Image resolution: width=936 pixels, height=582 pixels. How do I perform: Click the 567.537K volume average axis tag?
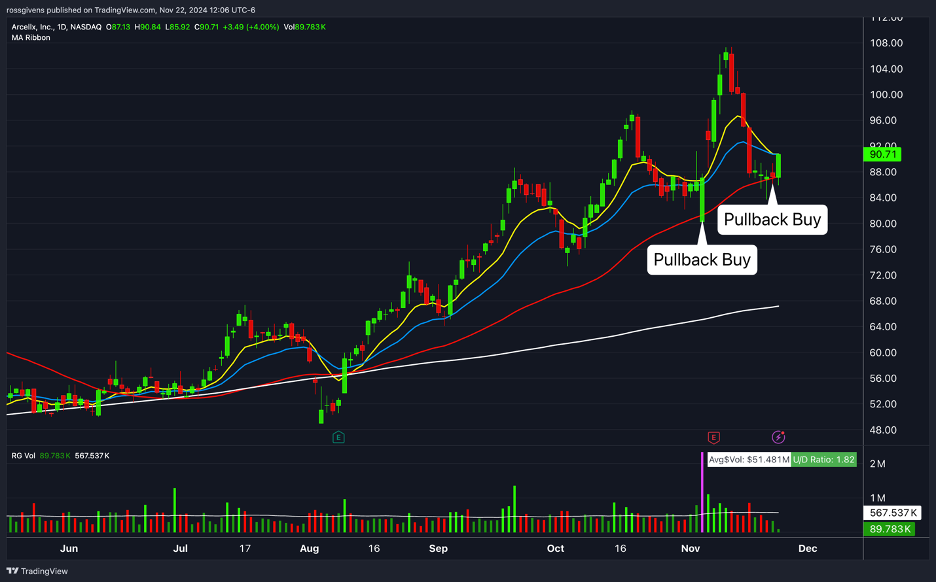click(x=892, y=513)
